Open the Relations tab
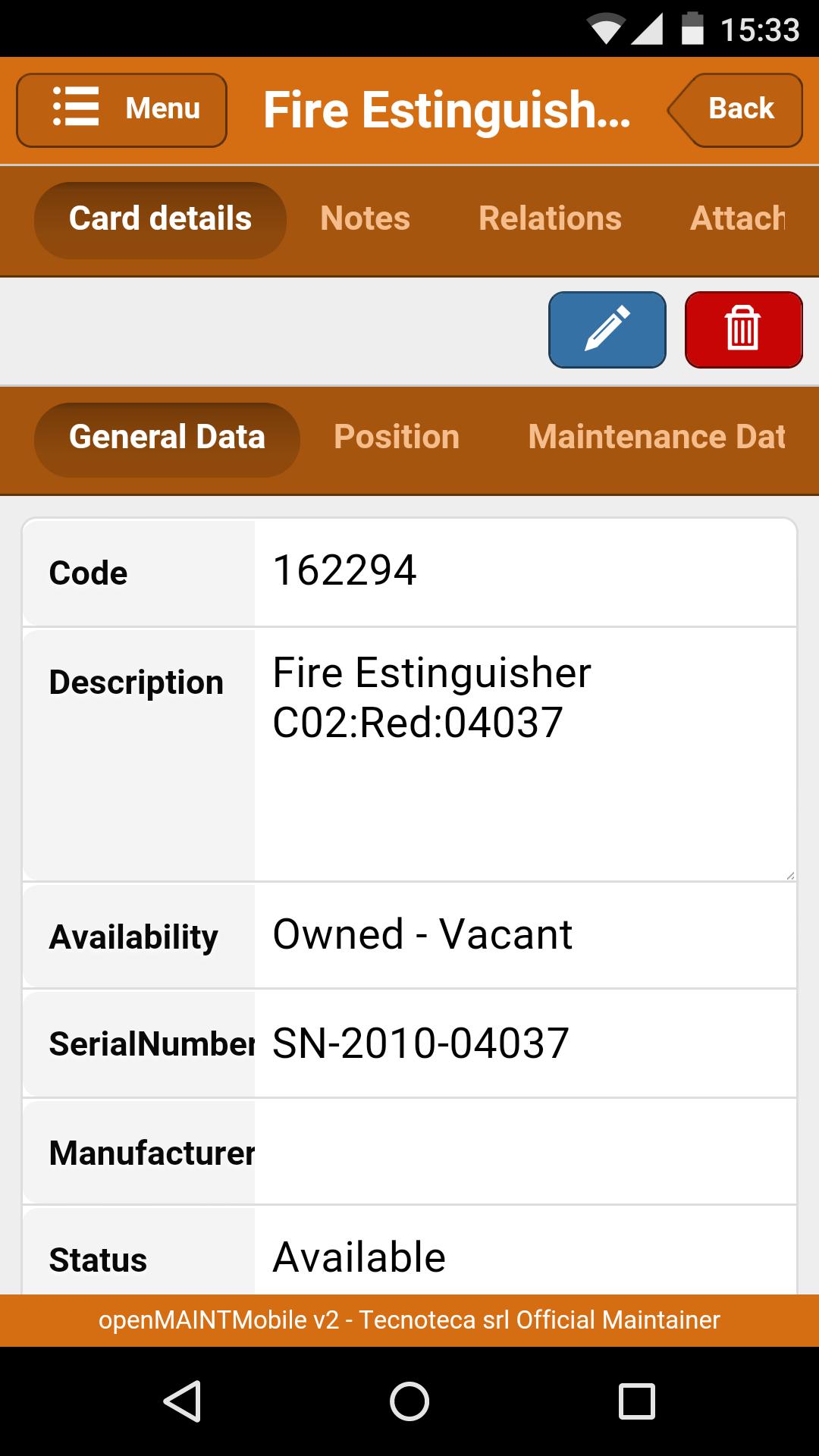The width and height of the screenshot is (819, 1456). 550,219
